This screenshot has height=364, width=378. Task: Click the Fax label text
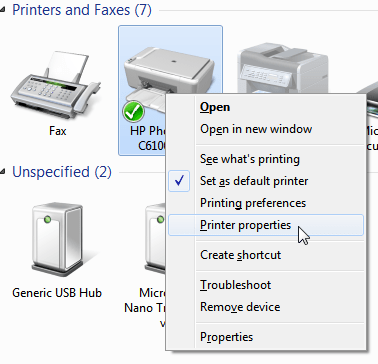tap(57, 131)
